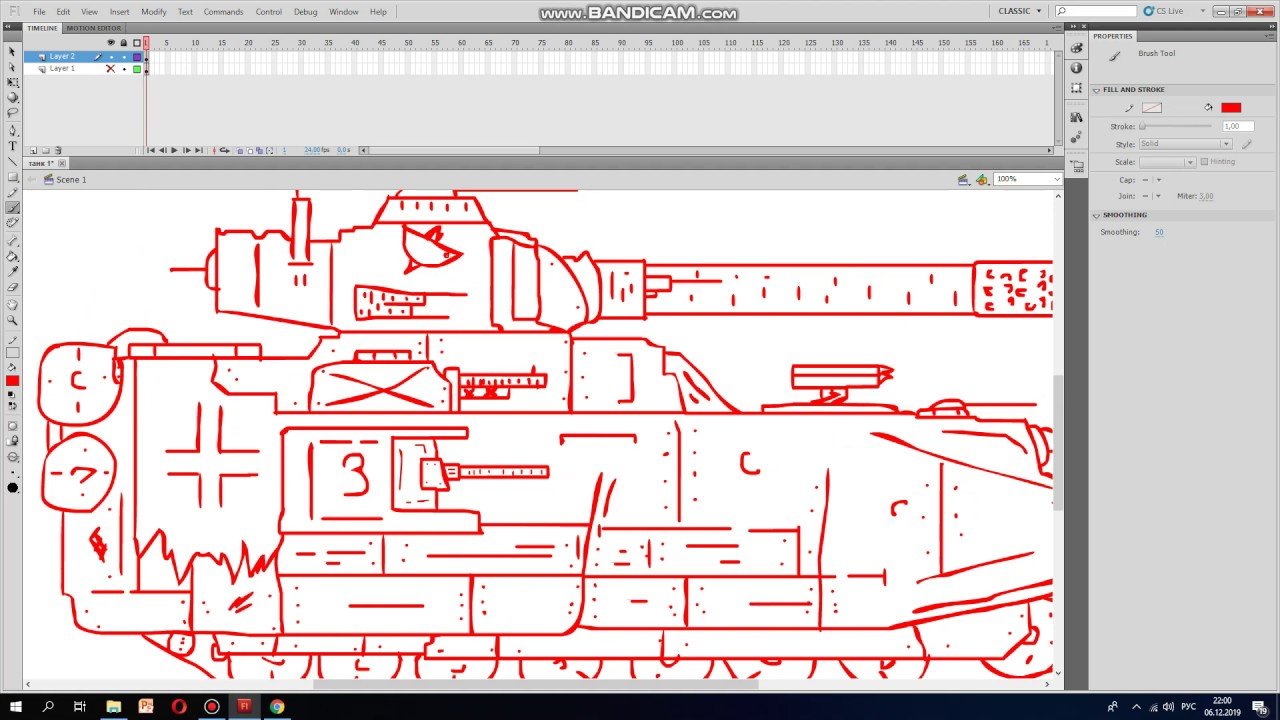The image size is (1280, 720).
Task: Click Scene 1 in the edit bar
Action: (71, 180)
